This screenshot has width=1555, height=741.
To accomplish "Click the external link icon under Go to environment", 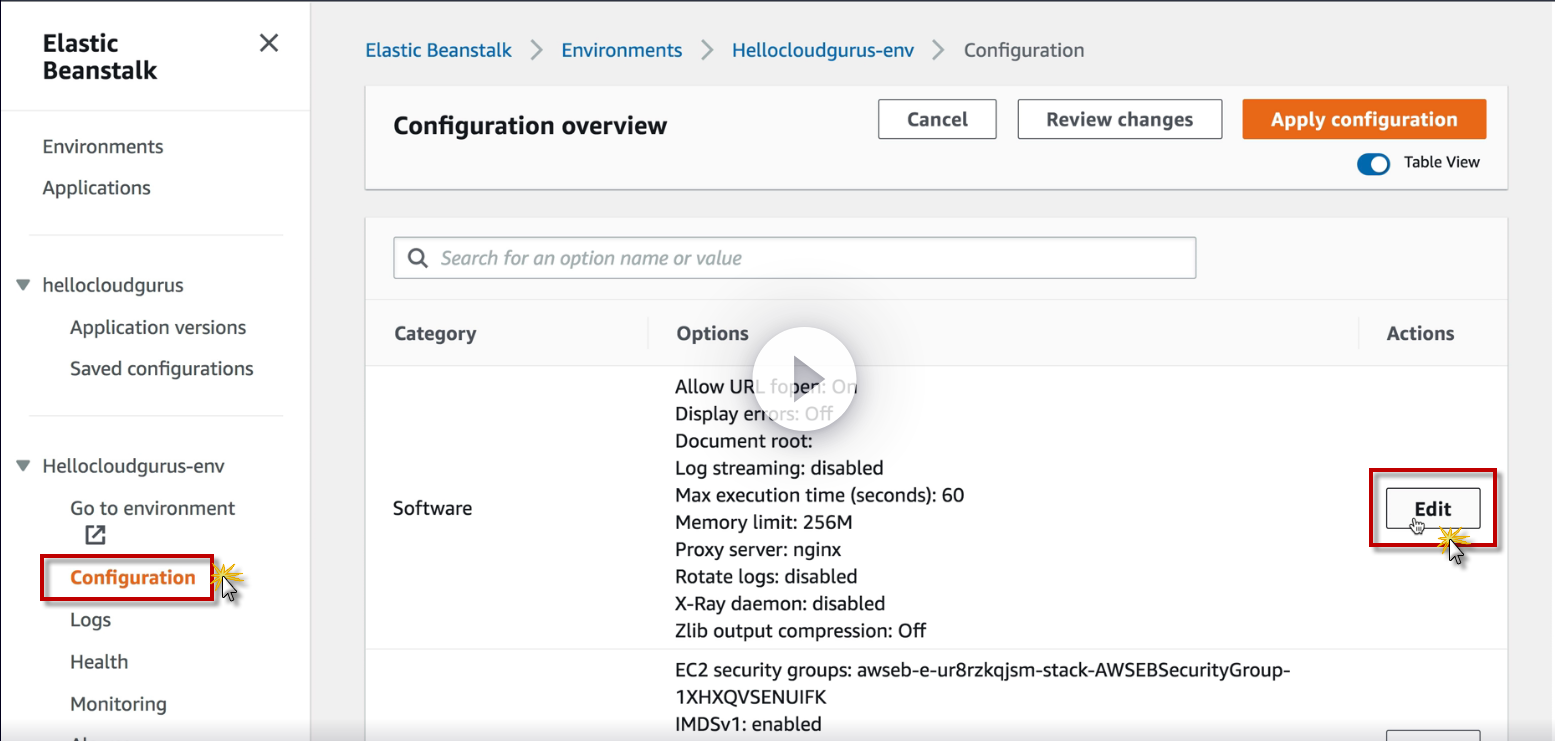I will pyautogui.click(x=95, y=535).
